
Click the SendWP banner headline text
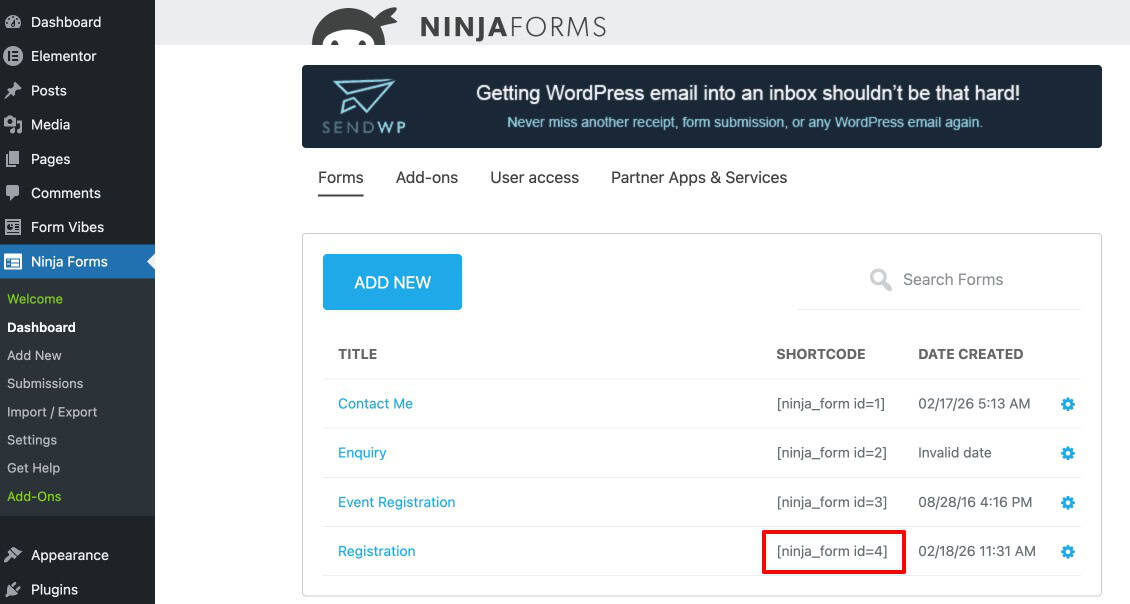point(747,93)
